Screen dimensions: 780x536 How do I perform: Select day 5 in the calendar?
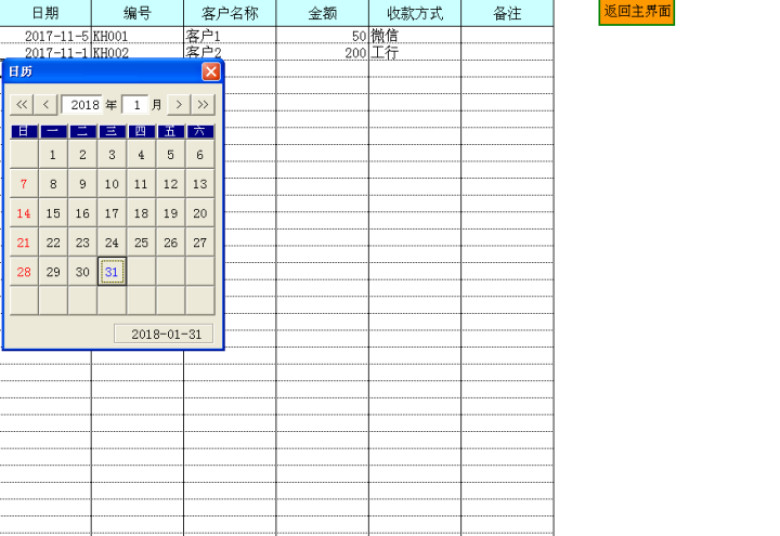[170, 154]
